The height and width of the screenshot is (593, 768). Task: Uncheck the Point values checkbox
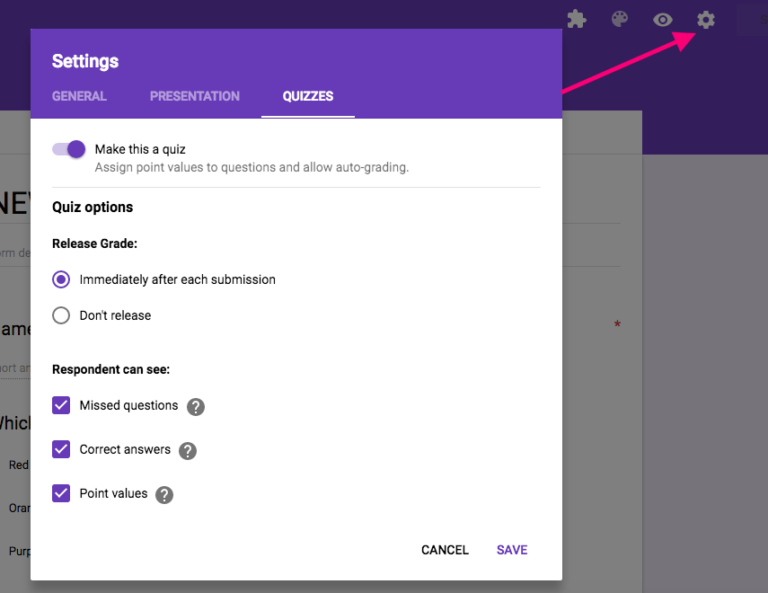(x=61, y=494)
